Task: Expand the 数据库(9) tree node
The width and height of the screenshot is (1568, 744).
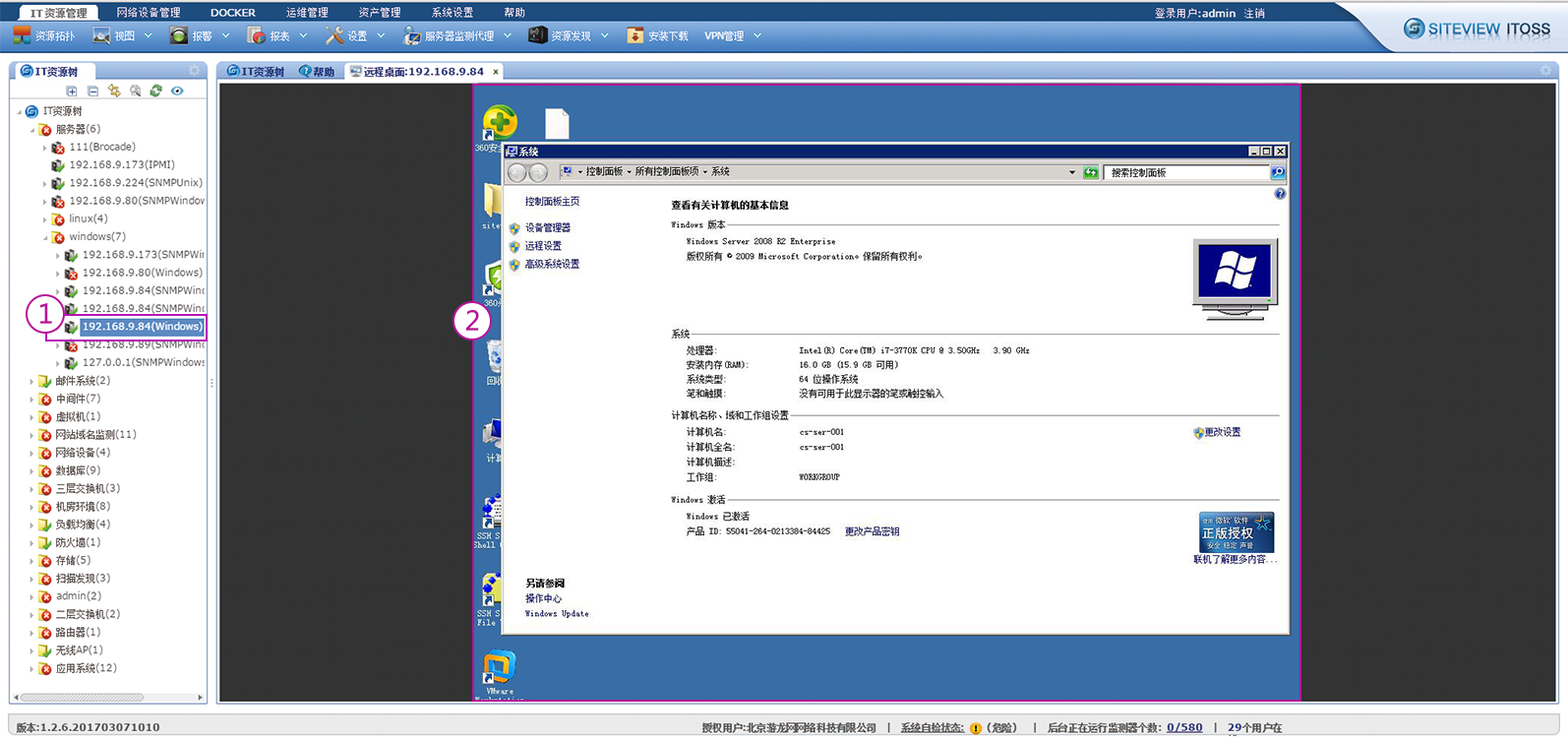Action: (31, 471)
